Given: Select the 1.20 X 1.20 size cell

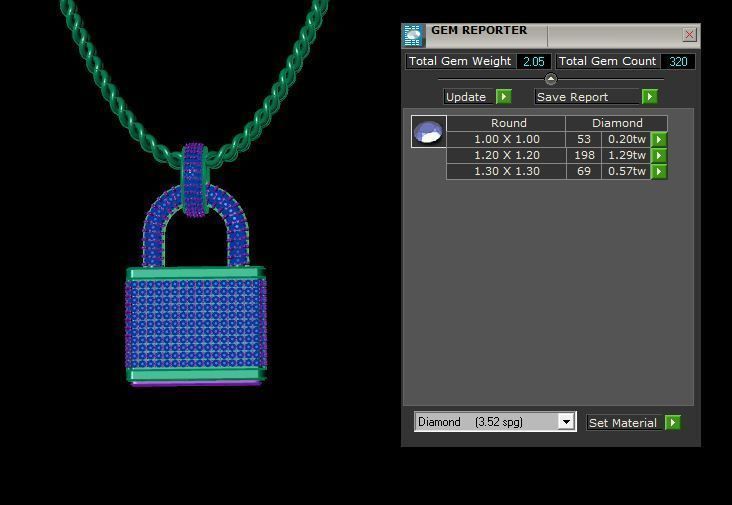Looking at the screenshot, I should click(507, 155).
